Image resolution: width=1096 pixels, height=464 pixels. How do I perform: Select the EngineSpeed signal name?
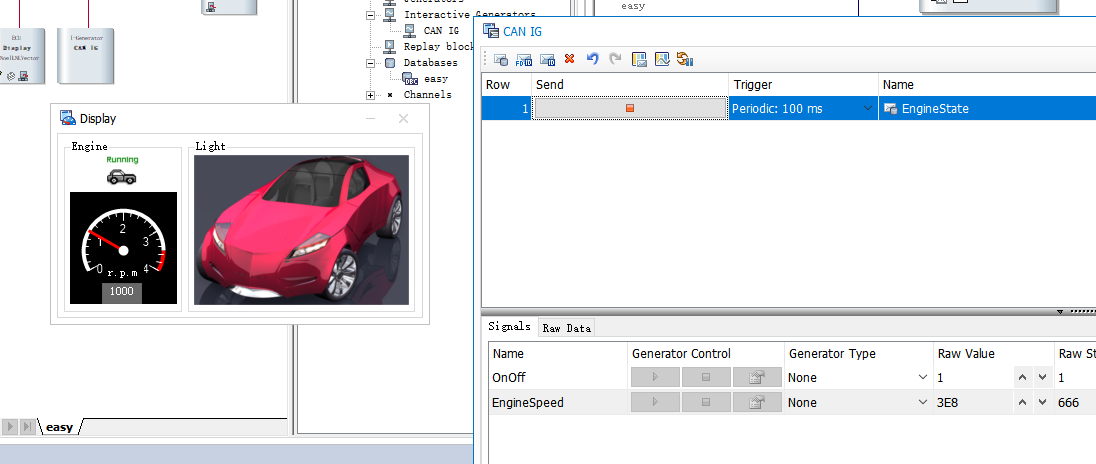click(528, 403)
